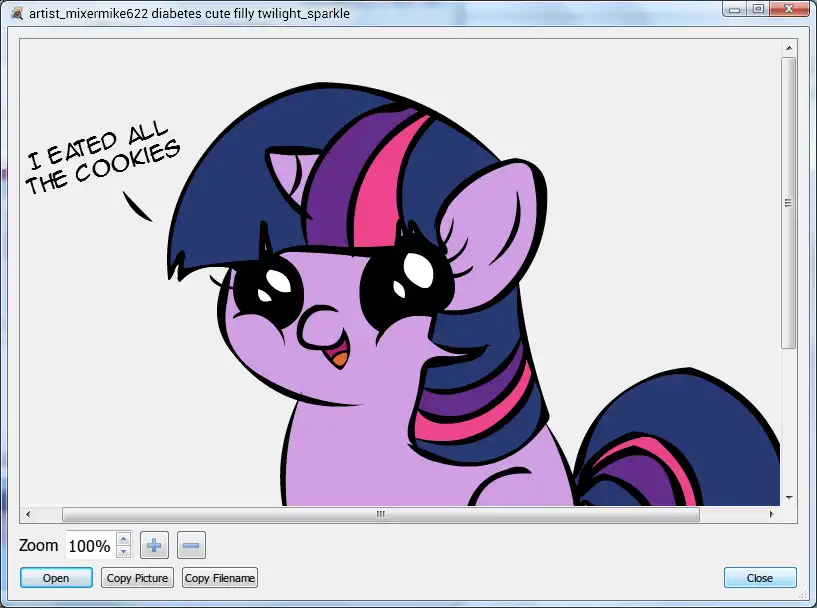Click the 100% zoom input field
The width and height of the screenshot is (817, 608).
point(92,545)
